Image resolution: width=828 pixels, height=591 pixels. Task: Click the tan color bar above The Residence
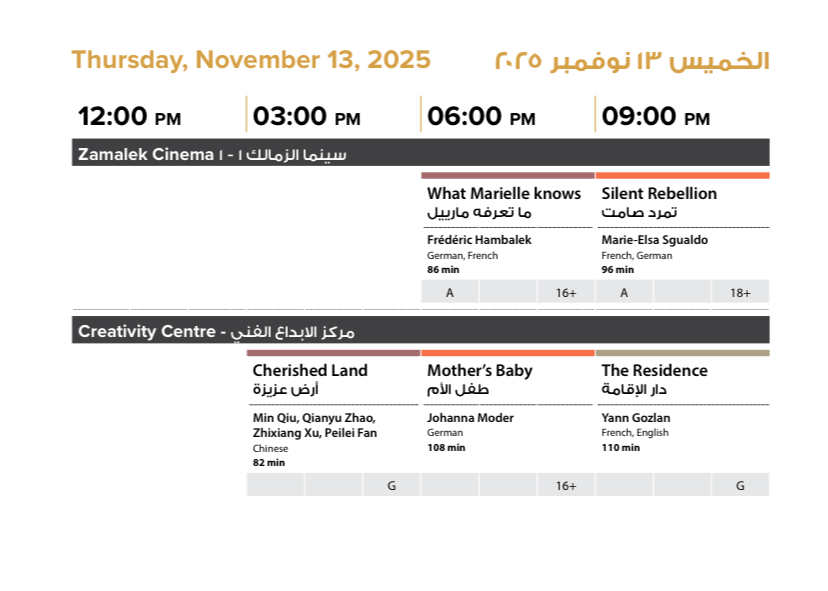pyautogui.click(x=683, y=353)
